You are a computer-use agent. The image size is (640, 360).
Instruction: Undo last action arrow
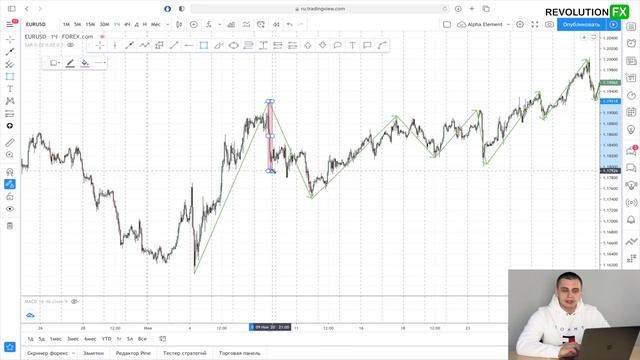tap(289, 24)
